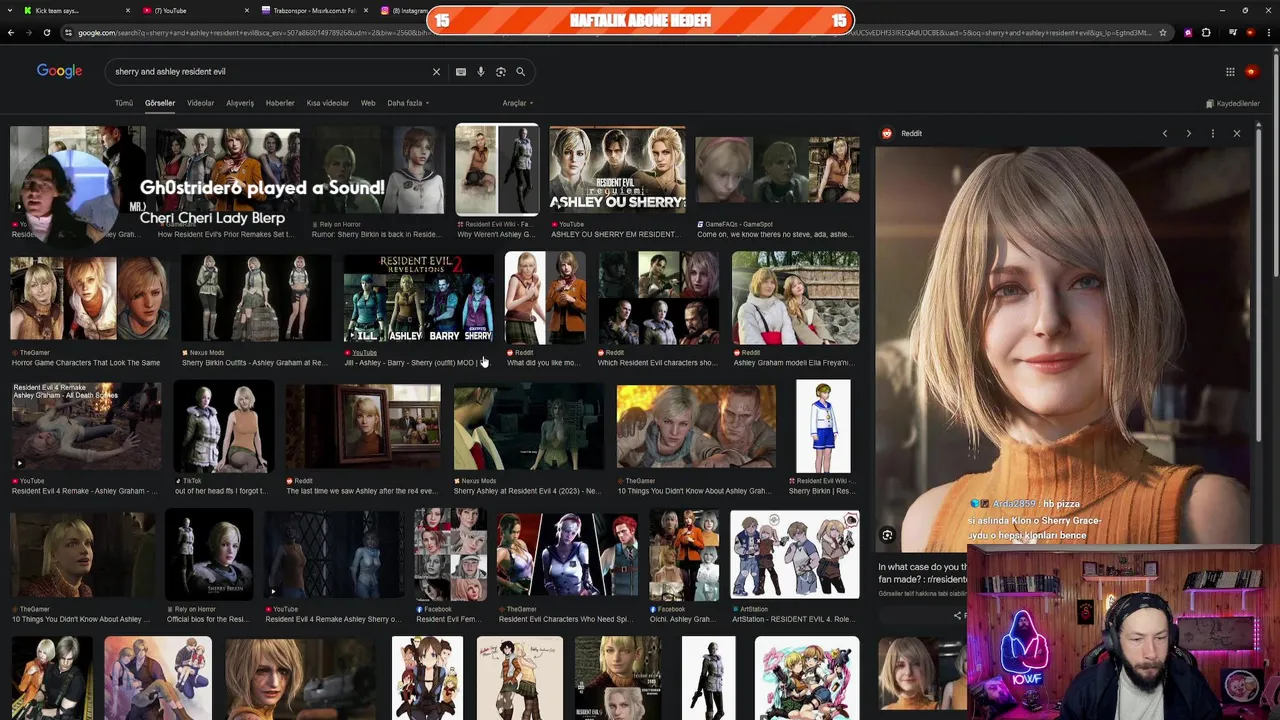Clear the search box with the X icon
1280x720 pixels.
(x=436, y=72)
